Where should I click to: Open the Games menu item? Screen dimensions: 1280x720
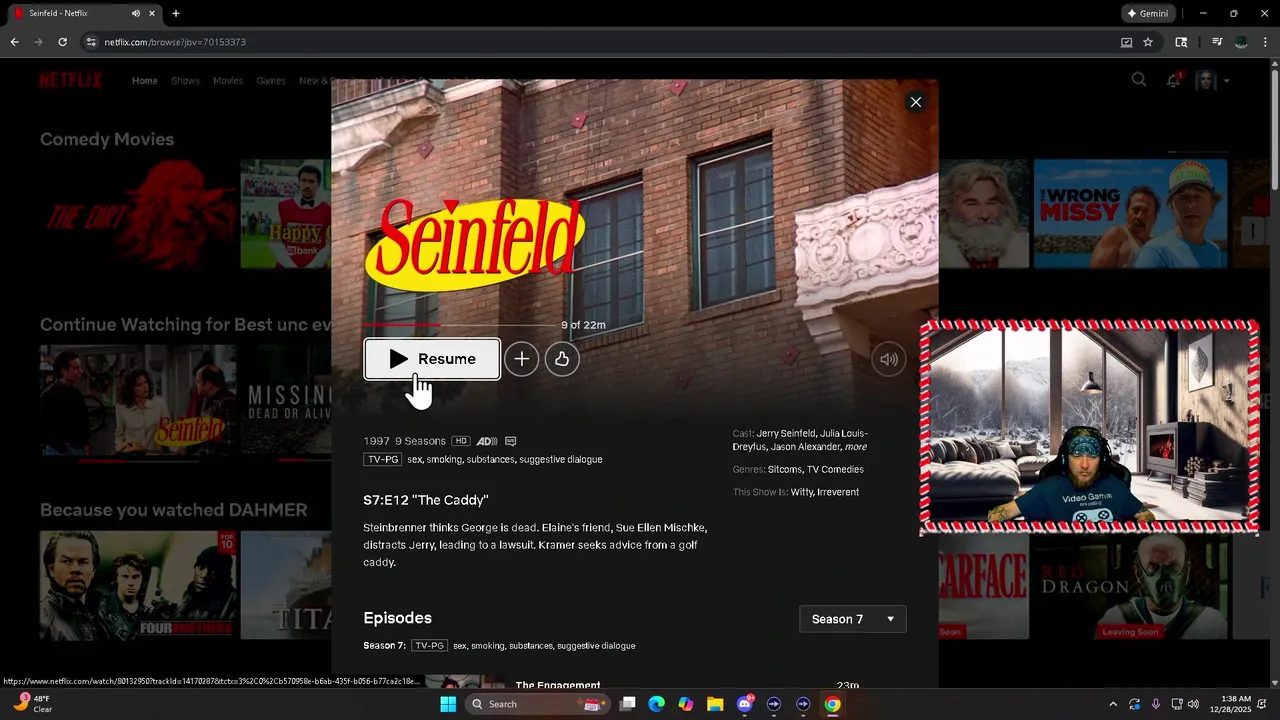click(271, 81)
